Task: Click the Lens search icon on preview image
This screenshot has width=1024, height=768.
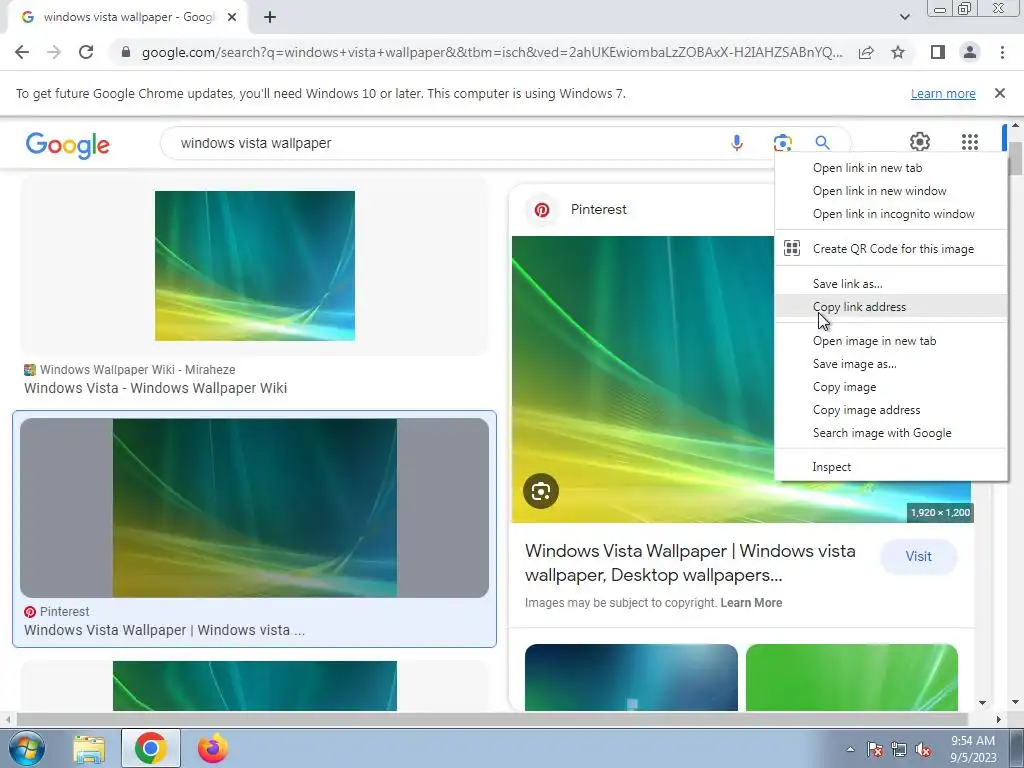Action: [541, 491]
